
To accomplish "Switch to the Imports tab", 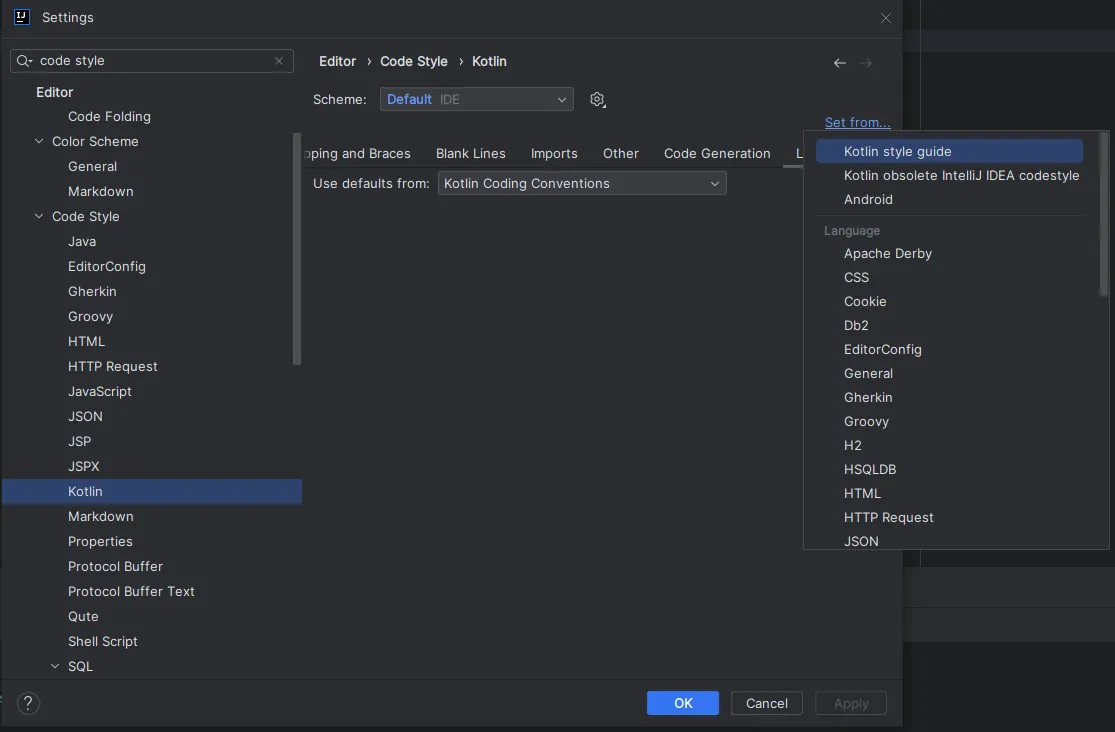I will pos(554,154).
